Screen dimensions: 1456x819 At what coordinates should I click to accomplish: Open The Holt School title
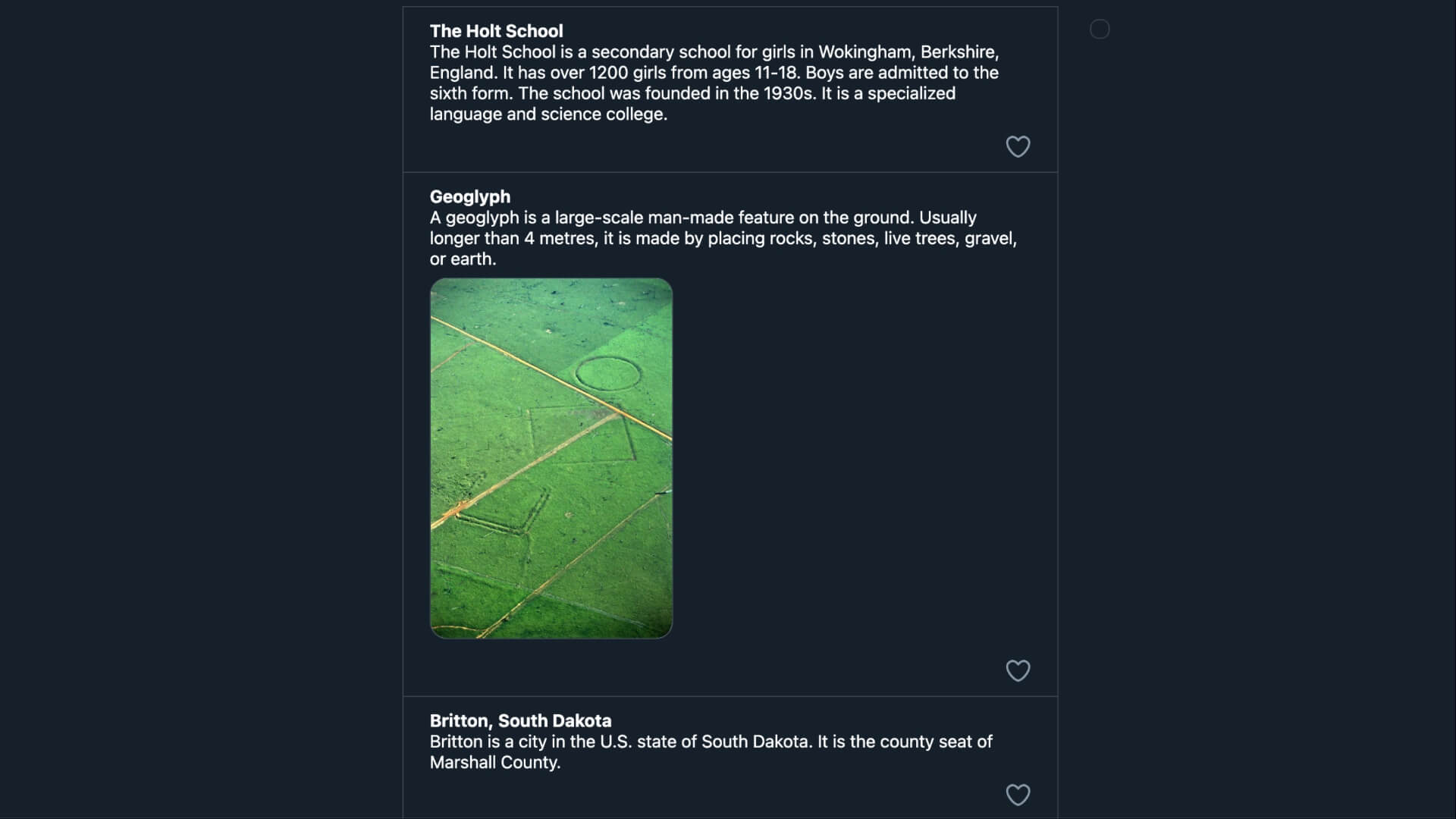(x=496, y=31)
